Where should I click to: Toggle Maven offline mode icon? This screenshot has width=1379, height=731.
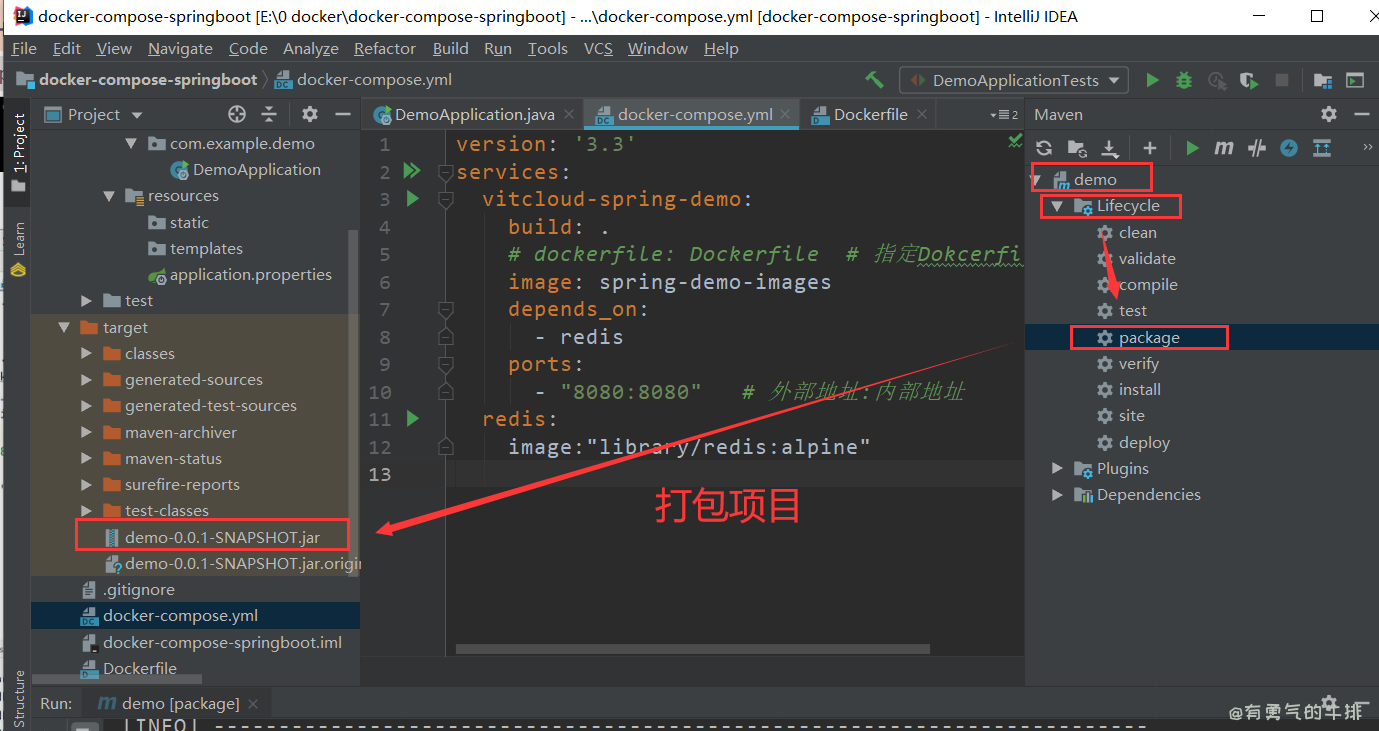pos(1258,148)
